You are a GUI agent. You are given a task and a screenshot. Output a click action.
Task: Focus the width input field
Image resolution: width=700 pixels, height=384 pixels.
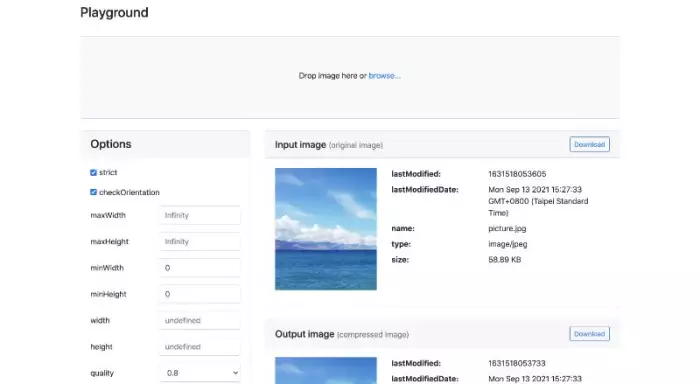click(x=200, y=321)
